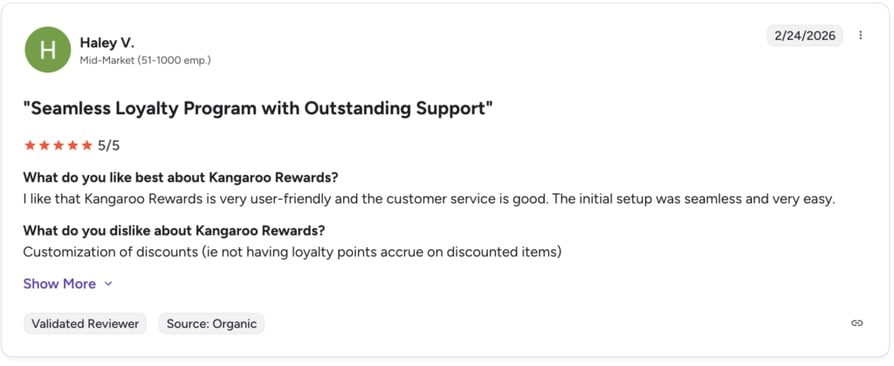This screenshot has height=366, width=894.
Task: Click the second orange rating star
Action: 44,145
